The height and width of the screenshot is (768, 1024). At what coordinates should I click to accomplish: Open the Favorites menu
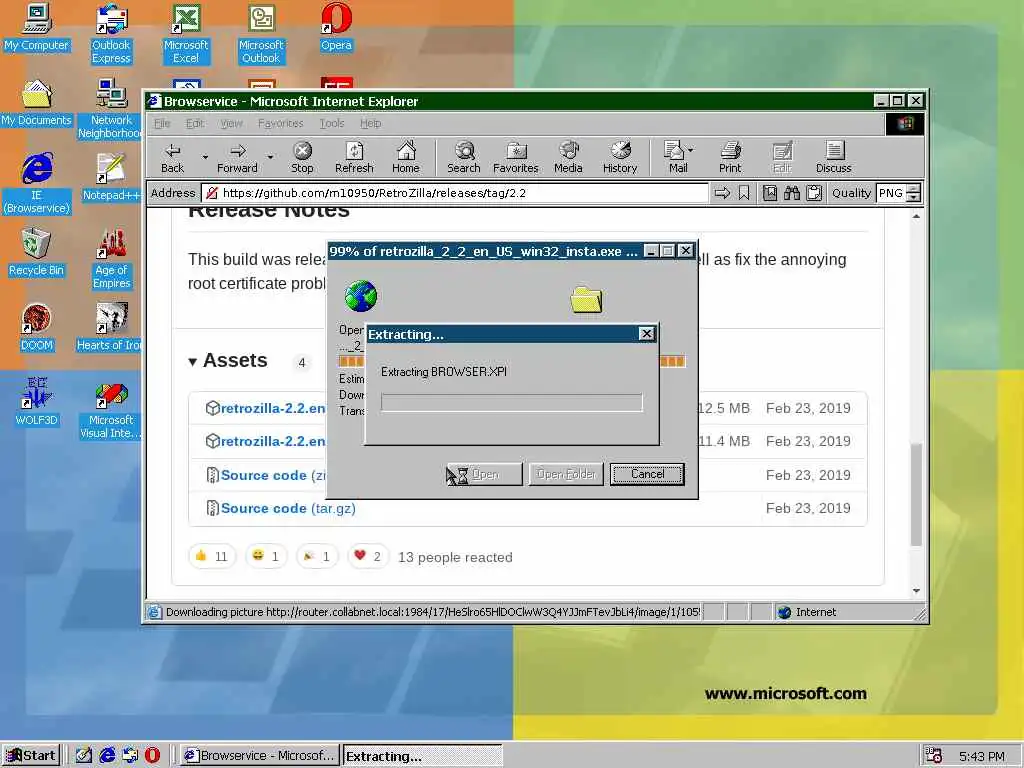pyautogui.click(x=280, y=123)
